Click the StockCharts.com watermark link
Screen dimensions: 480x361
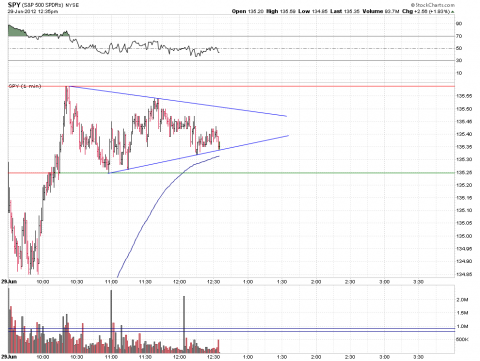click(x=433, y=5)
